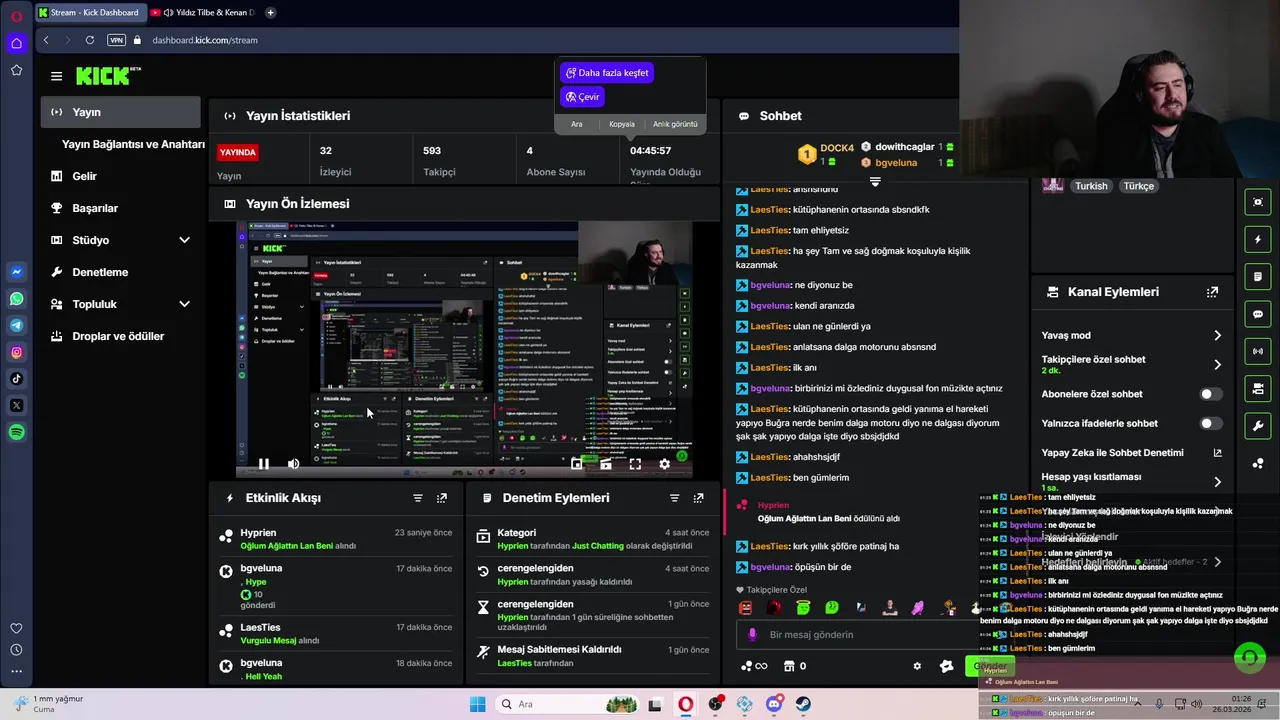Select Kopyala in the popup
The width and height of the screenshot is (1280, 720).
click(622, 124)
